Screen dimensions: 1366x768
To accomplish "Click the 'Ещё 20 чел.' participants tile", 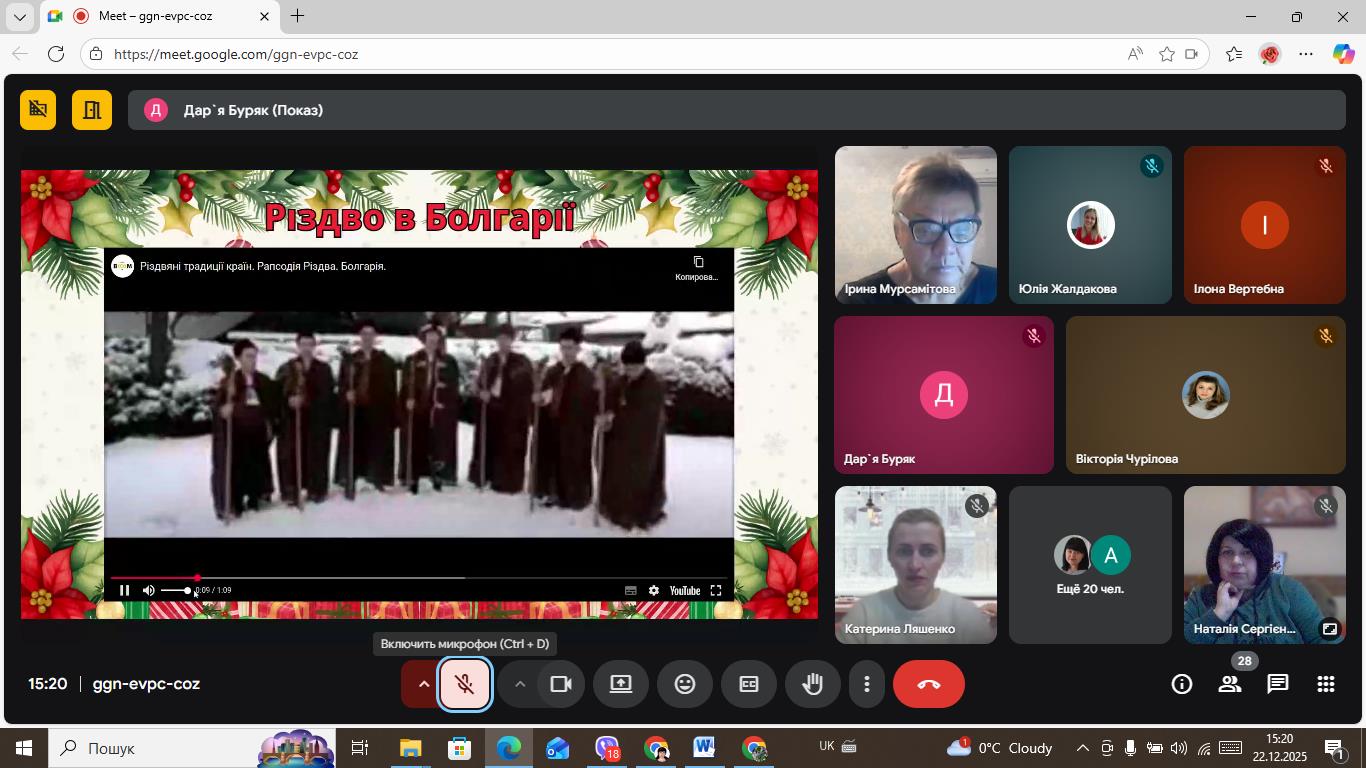I will (x=1090, y=565).
